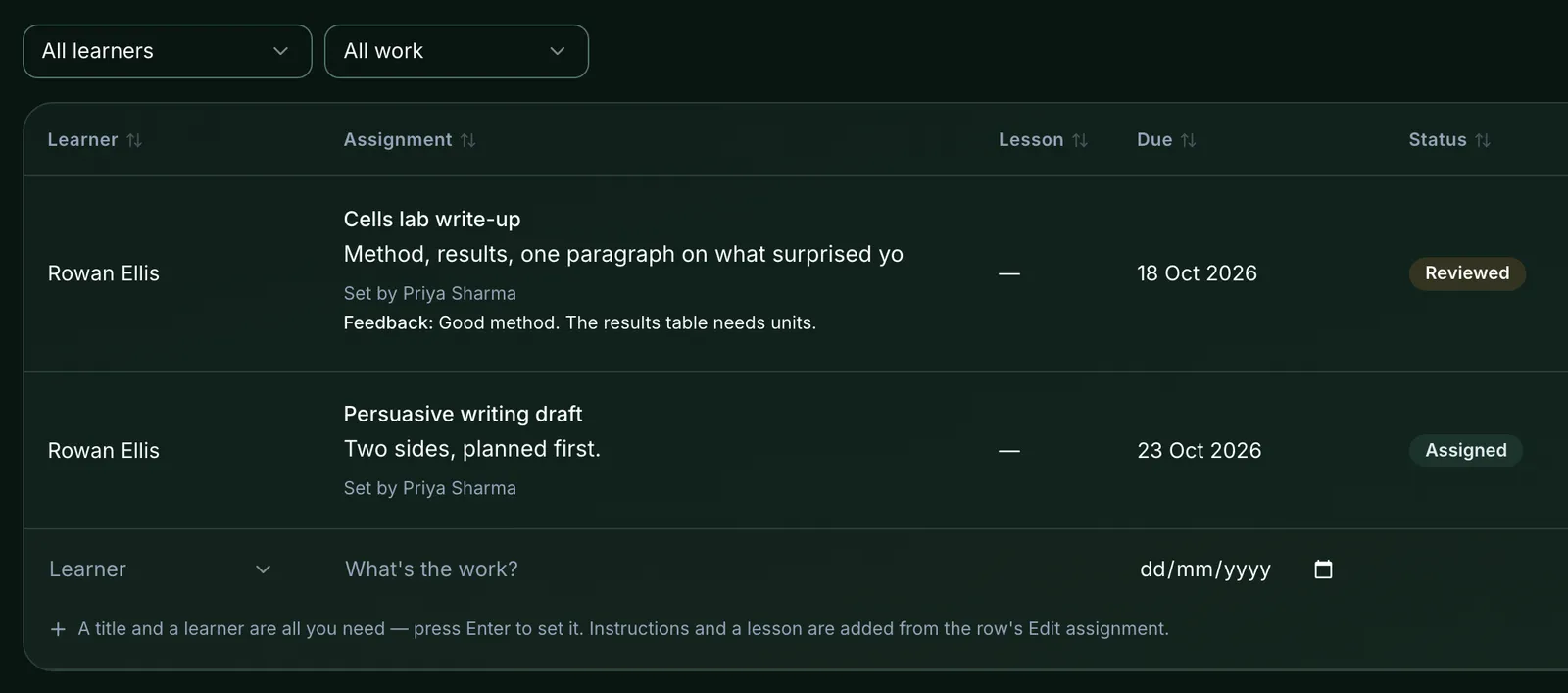
Task: Sort table by Status arrows icon
Action: [x=1483, y=140]
